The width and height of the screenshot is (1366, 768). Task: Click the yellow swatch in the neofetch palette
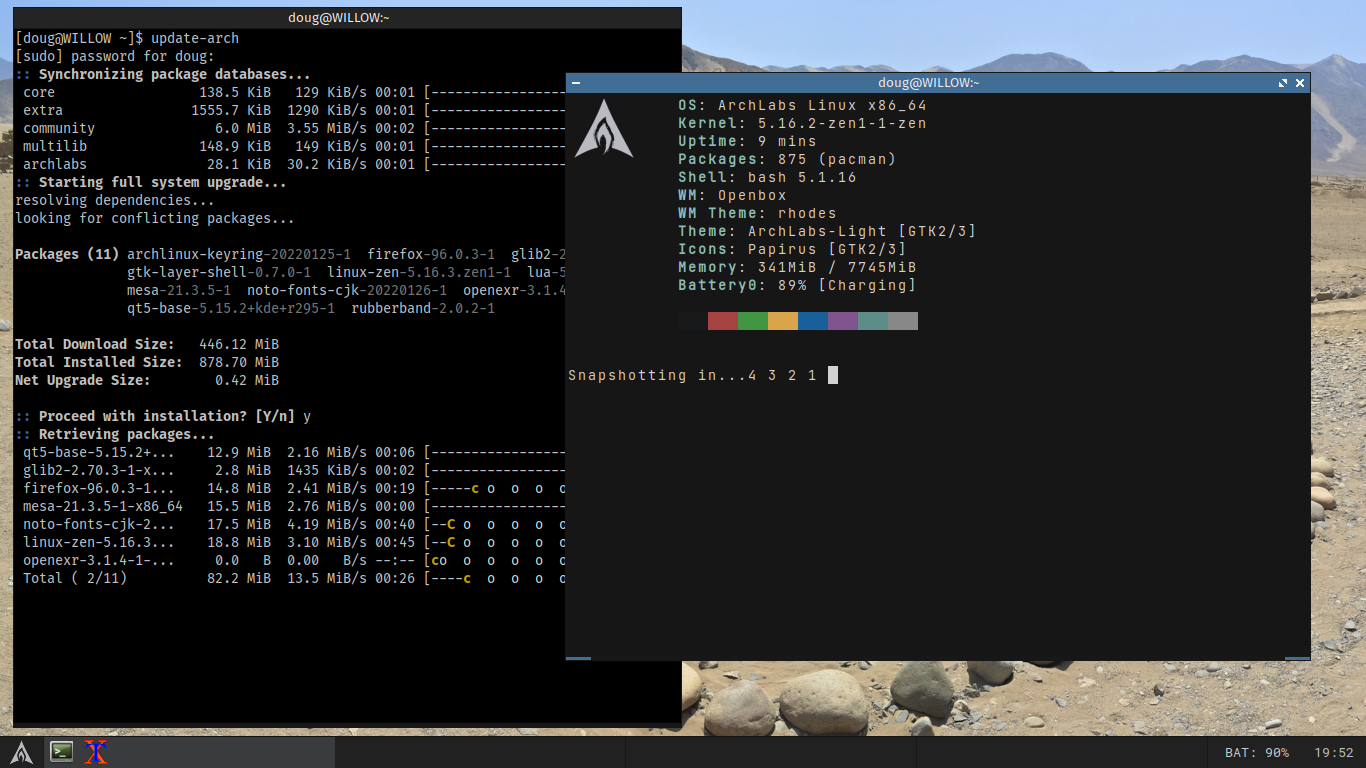tap(783, 321)
